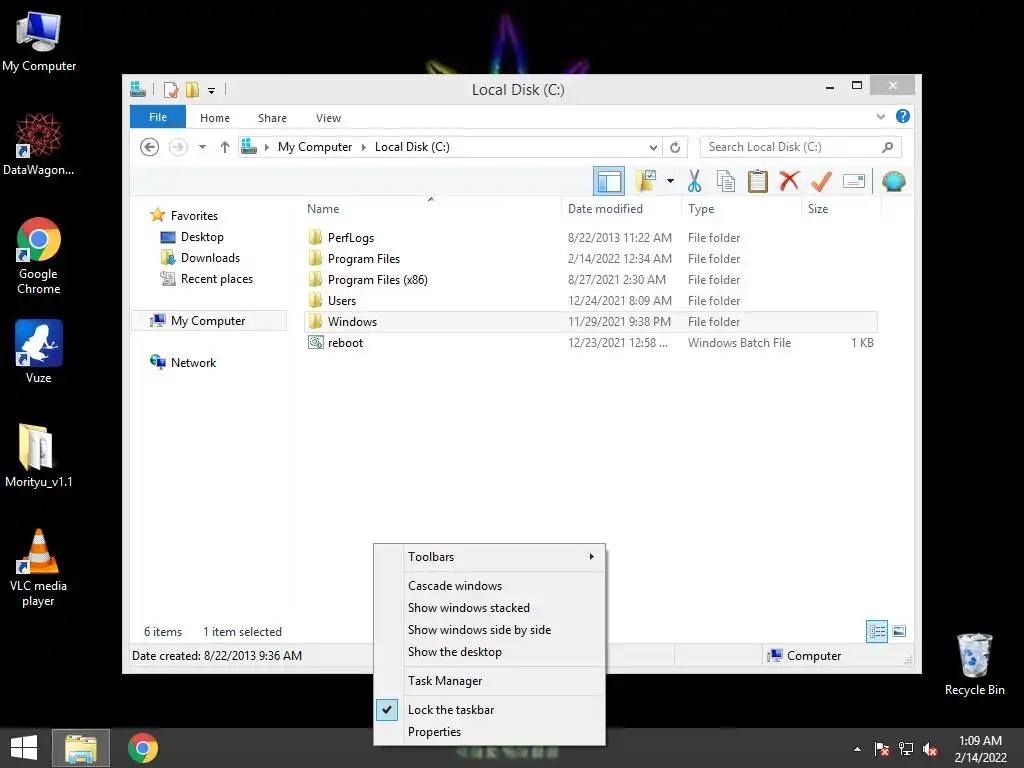Go back with the left arrow button

pyautogui.click(x=150, y=147)
